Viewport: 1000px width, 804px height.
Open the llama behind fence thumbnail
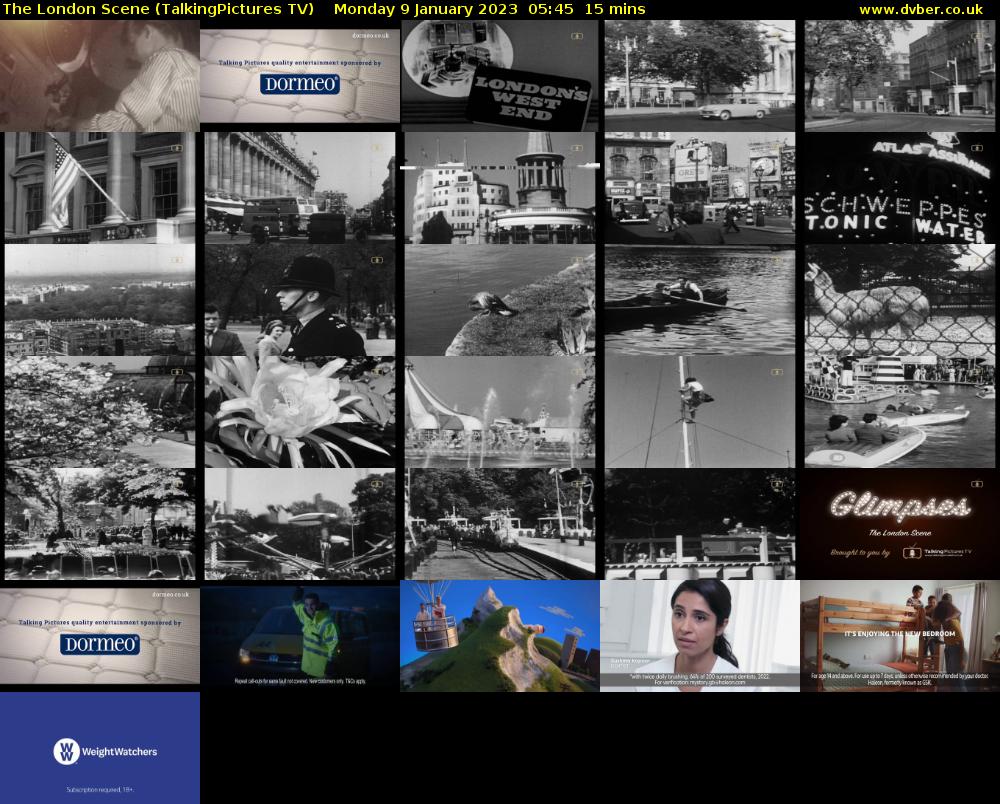pyautogui.click(x=899, y=300)
